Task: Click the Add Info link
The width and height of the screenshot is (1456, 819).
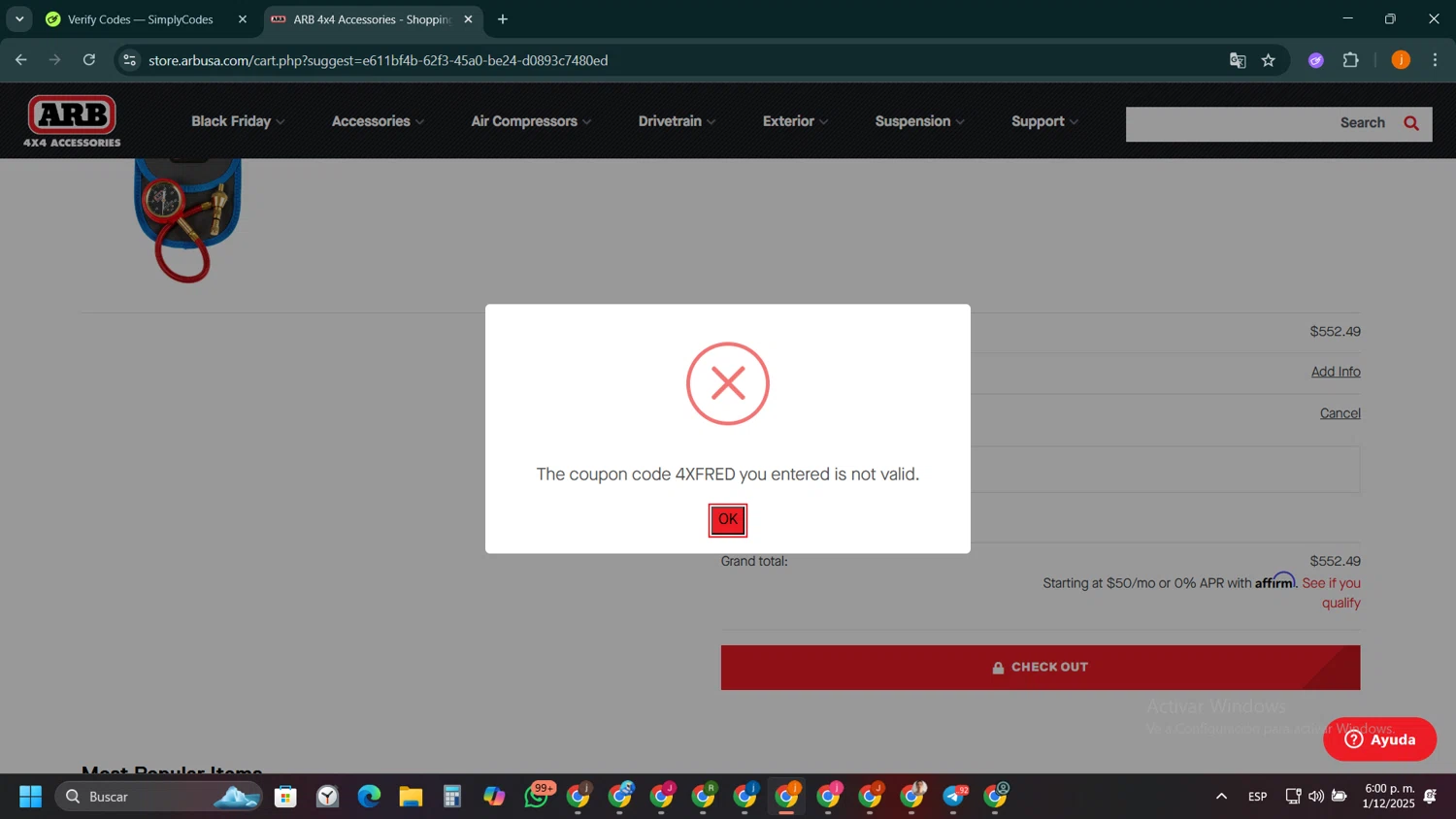Action: point(1336,372)
